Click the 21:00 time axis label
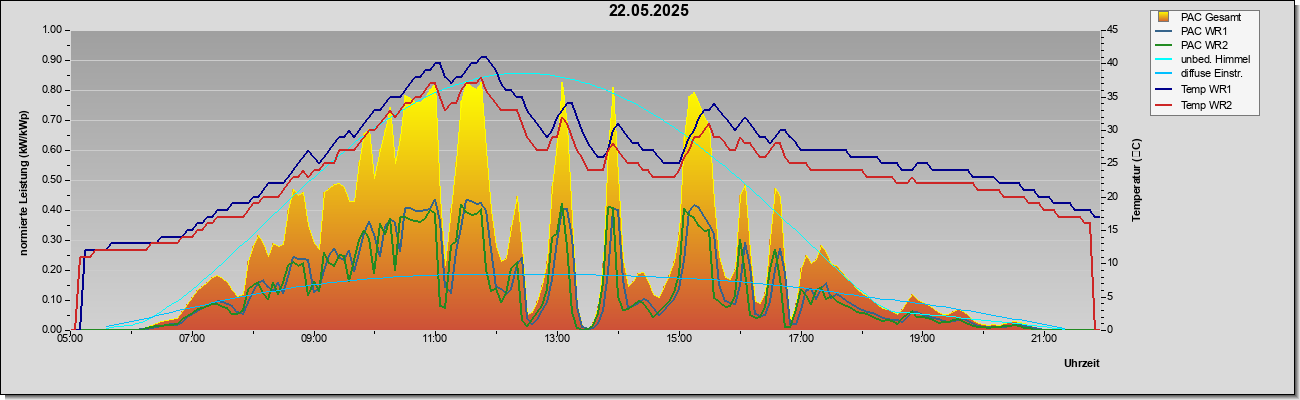Screen dimensions: 1300x400 (x=1043, y=339)
